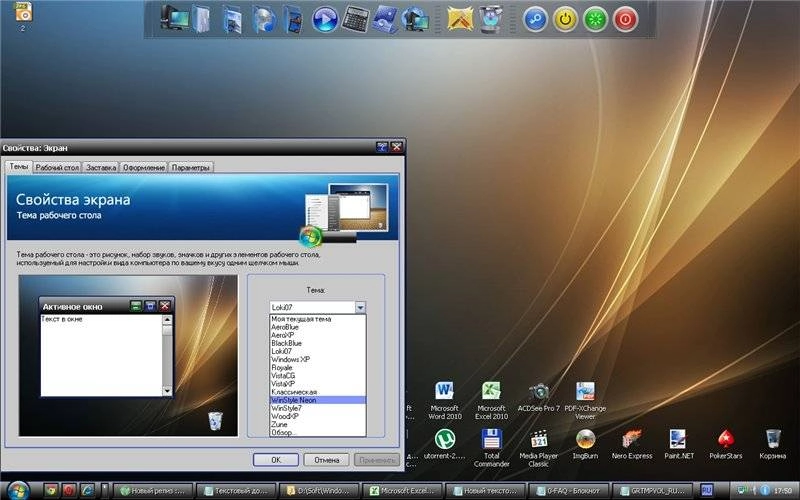Click the Internet Explorer quick launch icon
This screenshot has height=500, width=800.
point(87,491)
